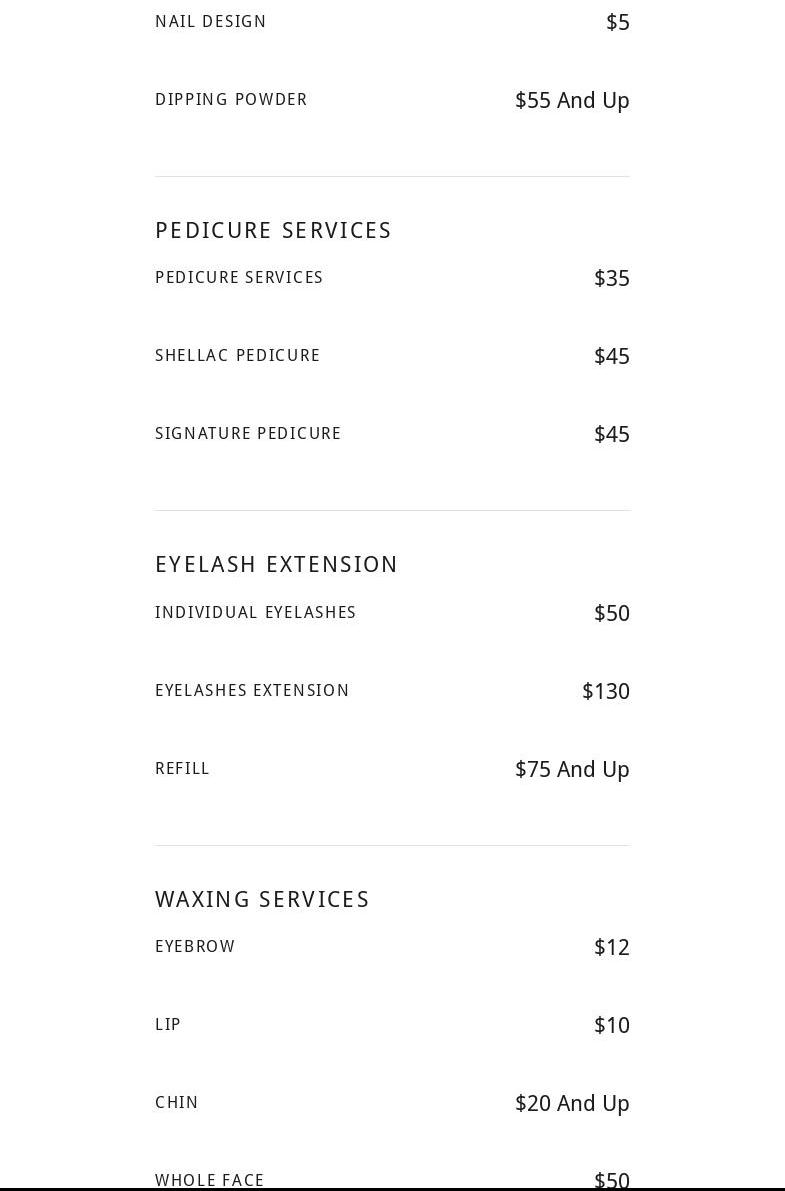This screenshot has width=785, height=1191.
Task: Click the $55 And Up price
Action: (x=572, y=101)
